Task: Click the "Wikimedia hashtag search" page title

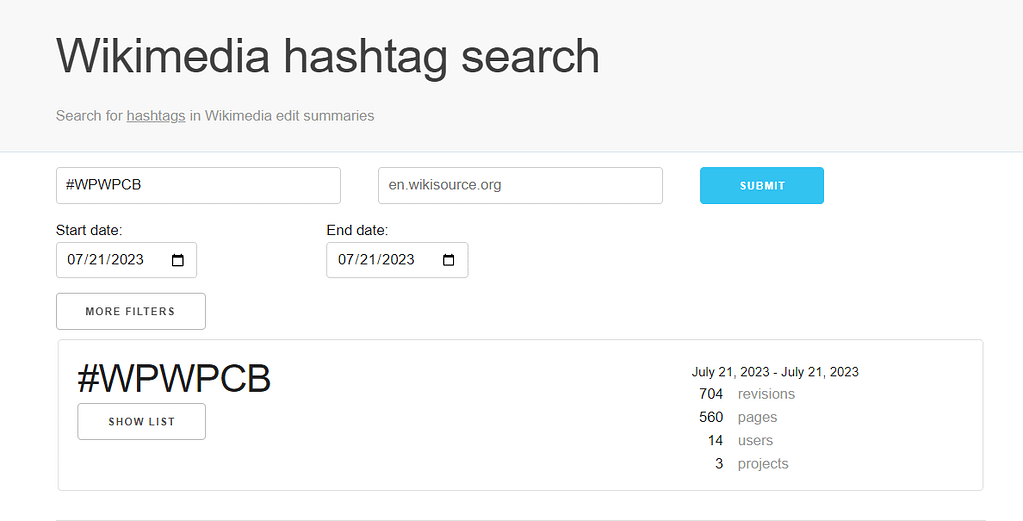Action: (x=328, y=56)
